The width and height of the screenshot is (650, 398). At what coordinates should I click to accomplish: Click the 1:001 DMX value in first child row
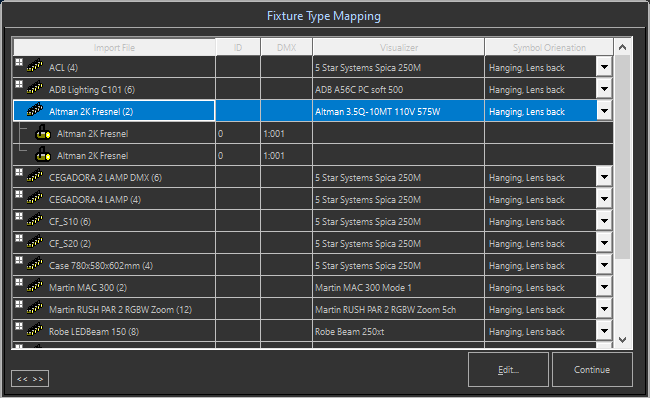click(274, 133)
